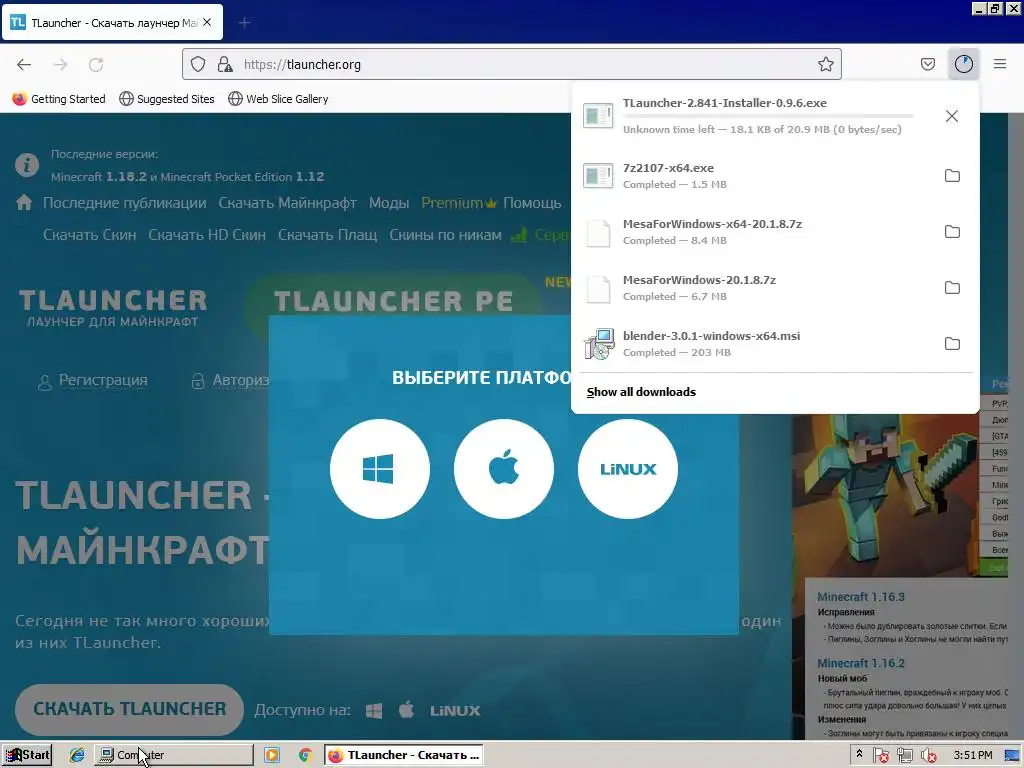1024x768 pixels.
Task: Click the site security padlock icon
Action: point(225,64)
